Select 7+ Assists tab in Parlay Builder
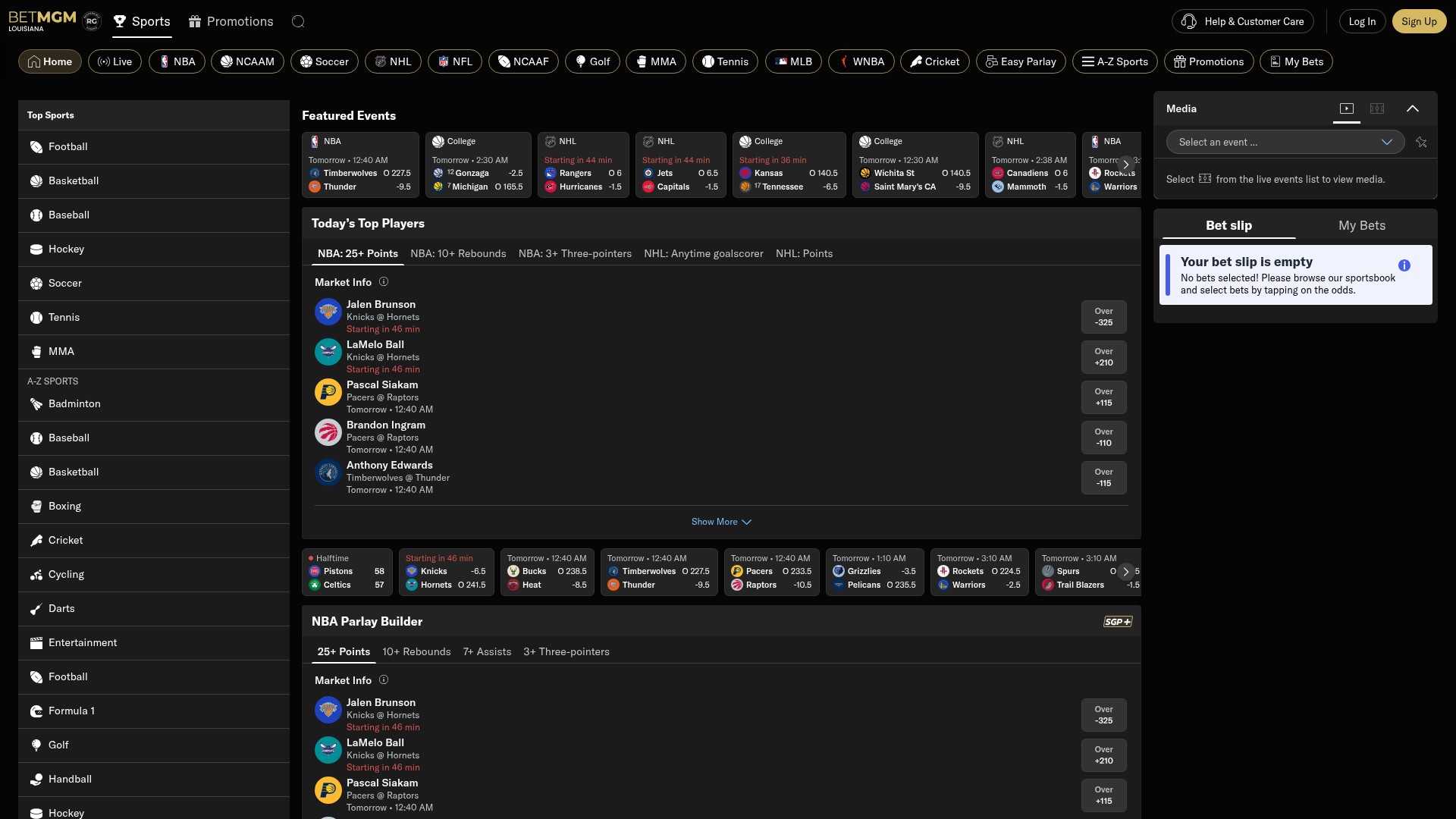1456x819 pixels. (x=487, y=651)
